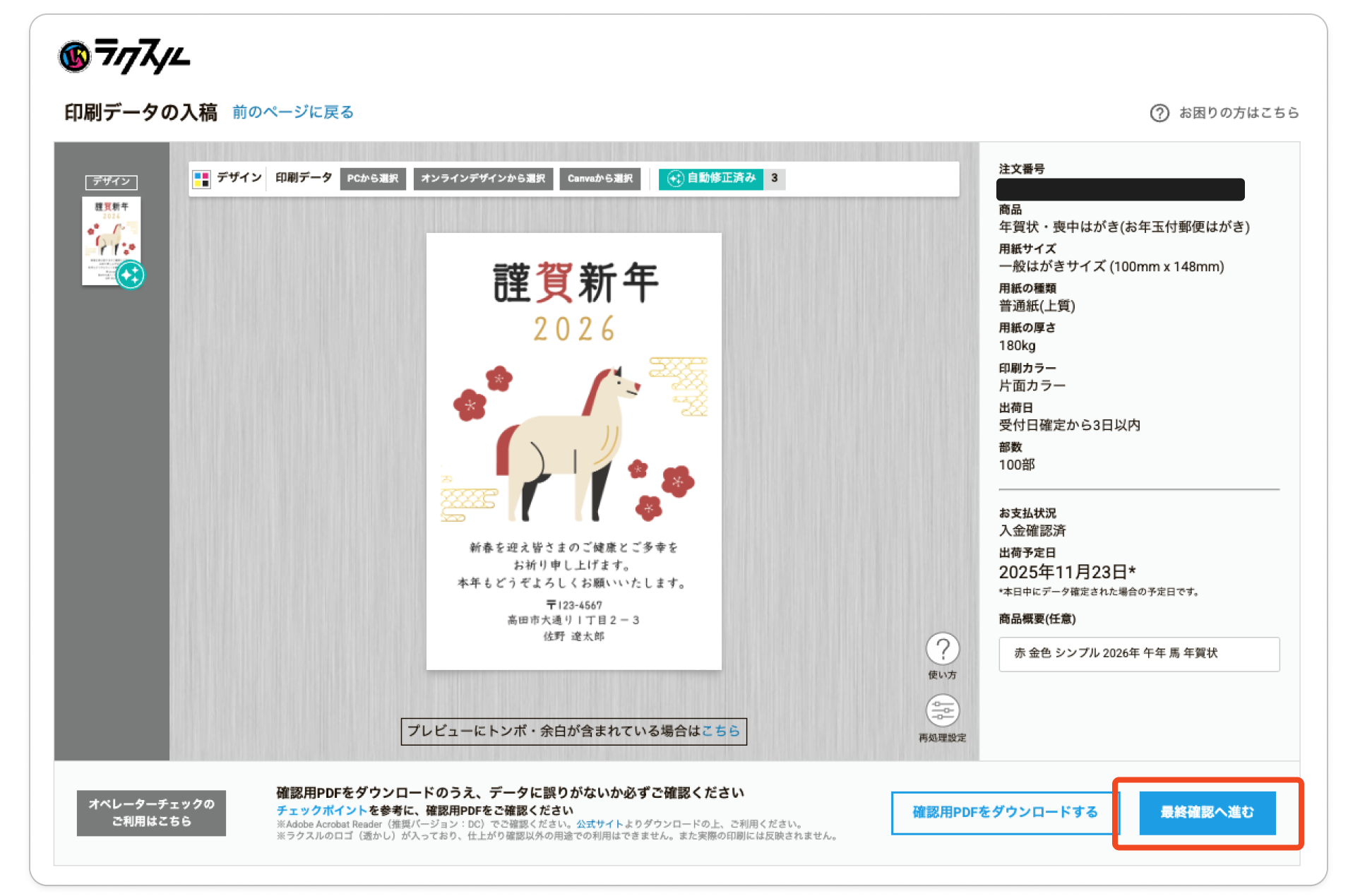Choose オンラインデザインから選択
The width and height of the screenshot is (1348, 896).
[482, 179]
